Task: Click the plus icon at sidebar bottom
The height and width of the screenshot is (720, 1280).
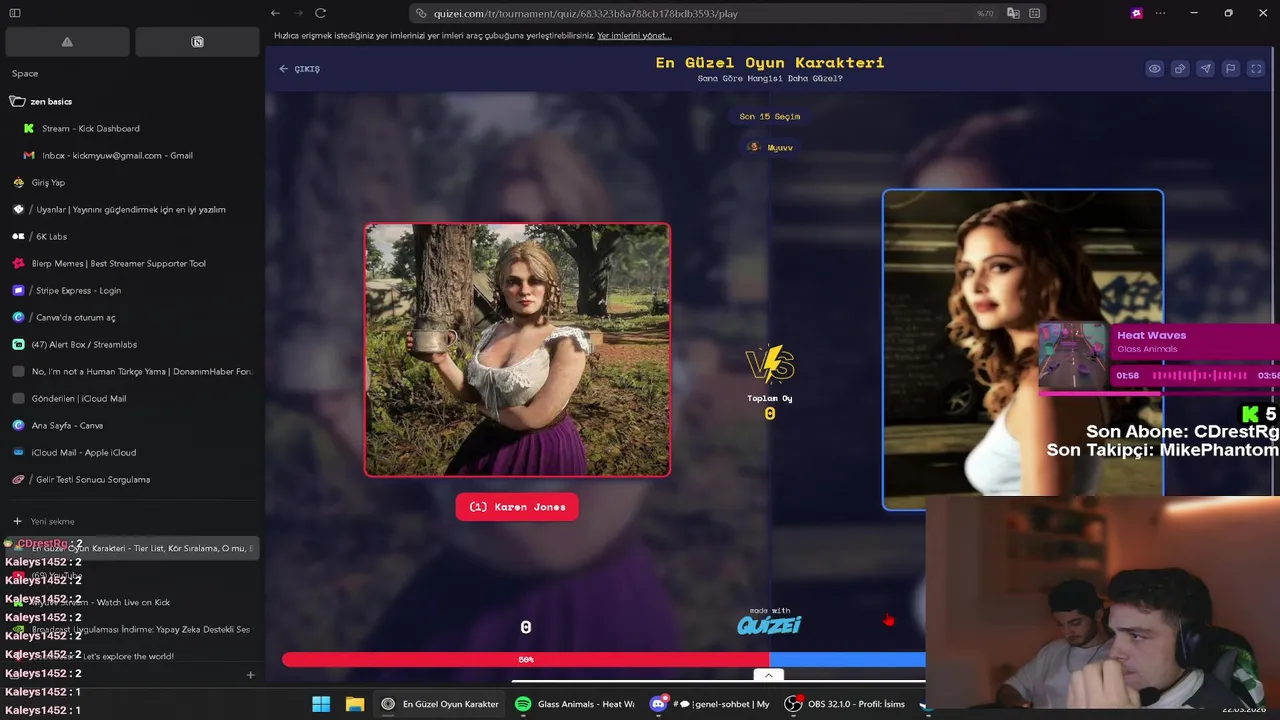Action: point(250,674)
